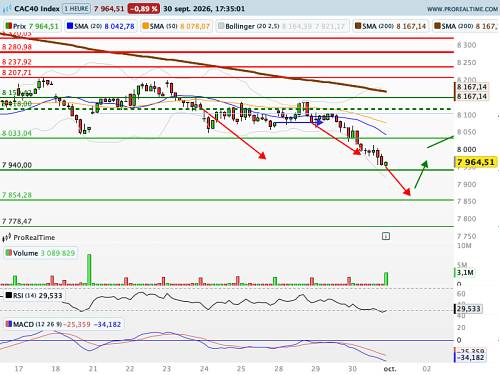Click the blue SMA (20) color swatch
500x375 pixels.
point(70,26)
